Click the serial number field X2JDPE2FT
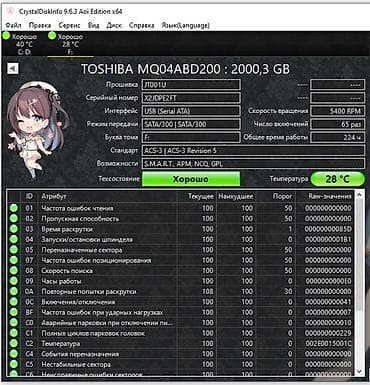 191,98
